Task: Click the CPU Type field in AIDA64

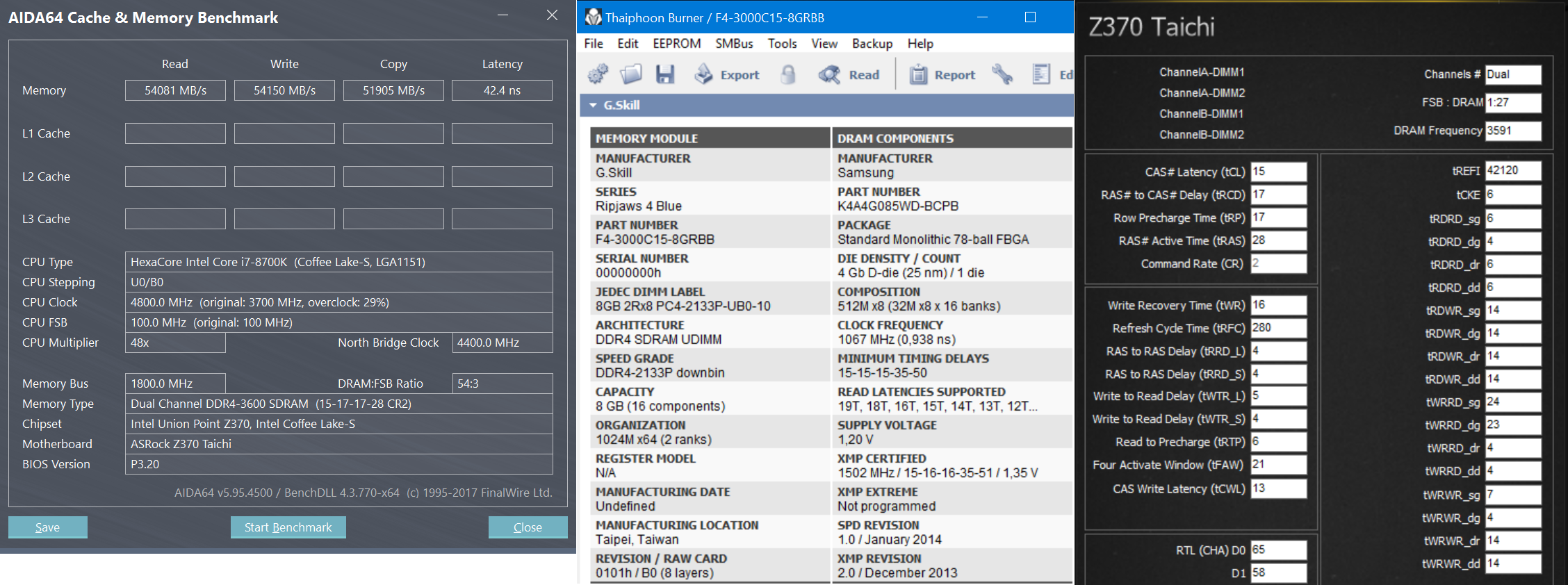Action: click(339, 262)
